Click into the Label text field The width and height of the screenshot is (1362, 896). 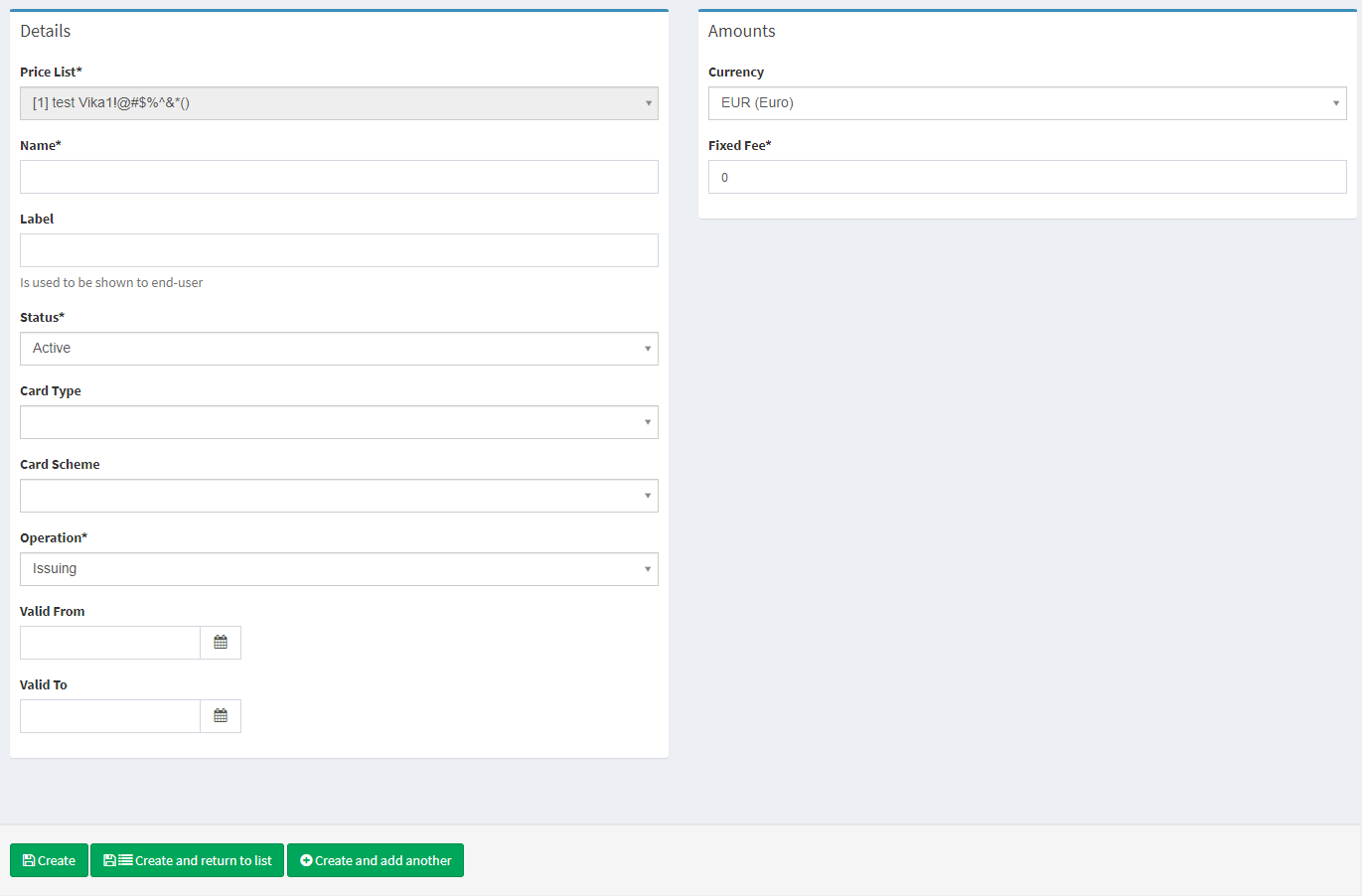coord(338,250)
